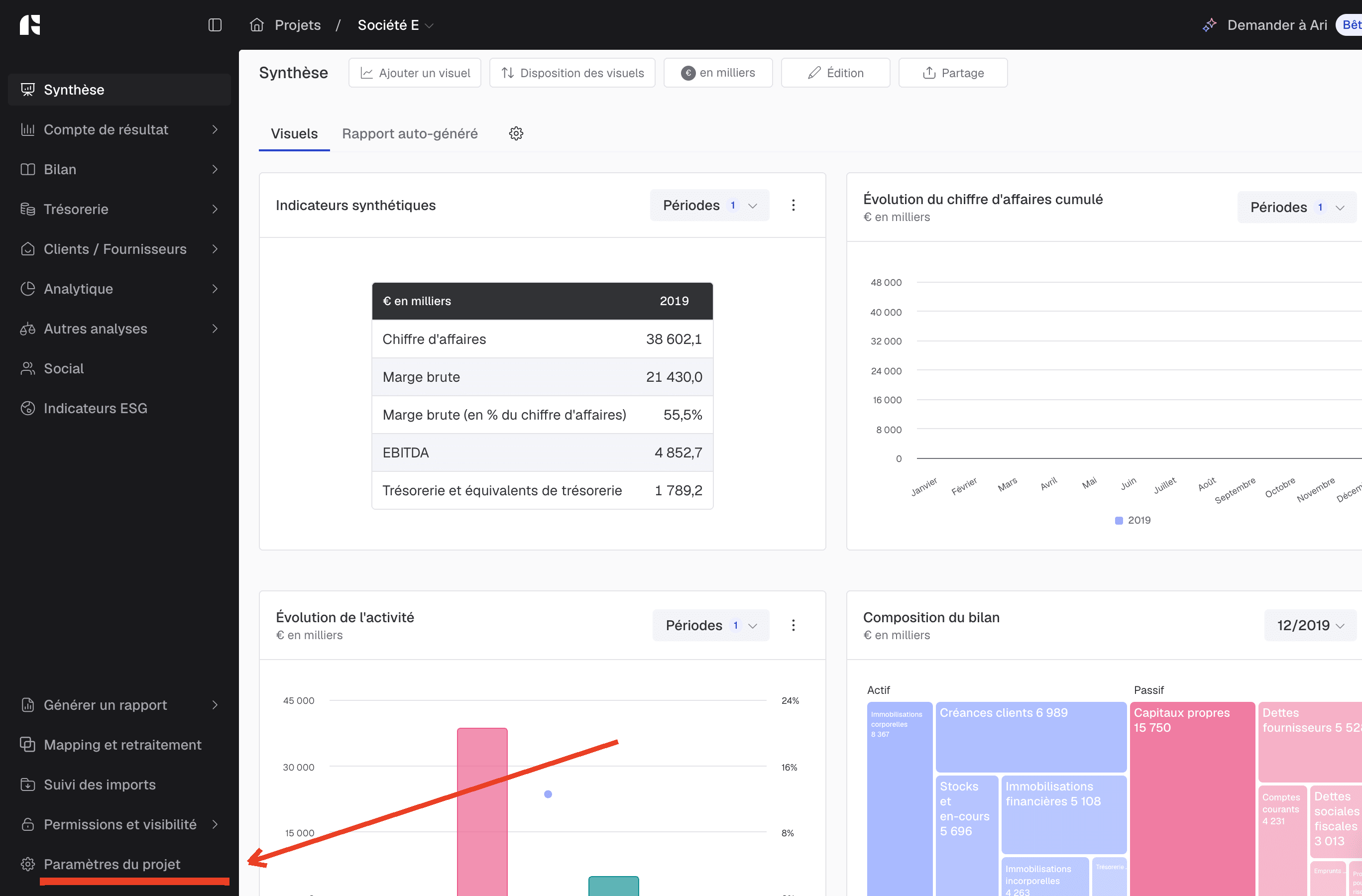Switch to the Visuels tab
This screenshot has width=1362, height=896.
[x=294, y=133]
